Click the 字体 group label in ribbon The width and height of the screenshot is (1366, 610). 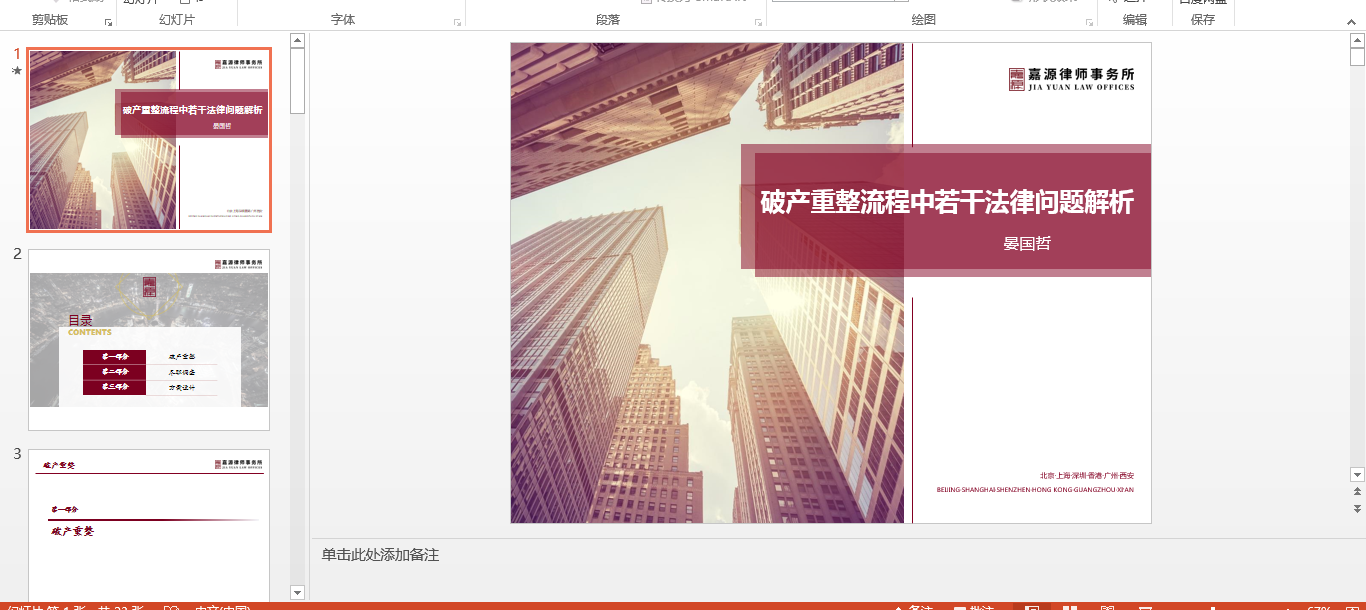[343, 20]
